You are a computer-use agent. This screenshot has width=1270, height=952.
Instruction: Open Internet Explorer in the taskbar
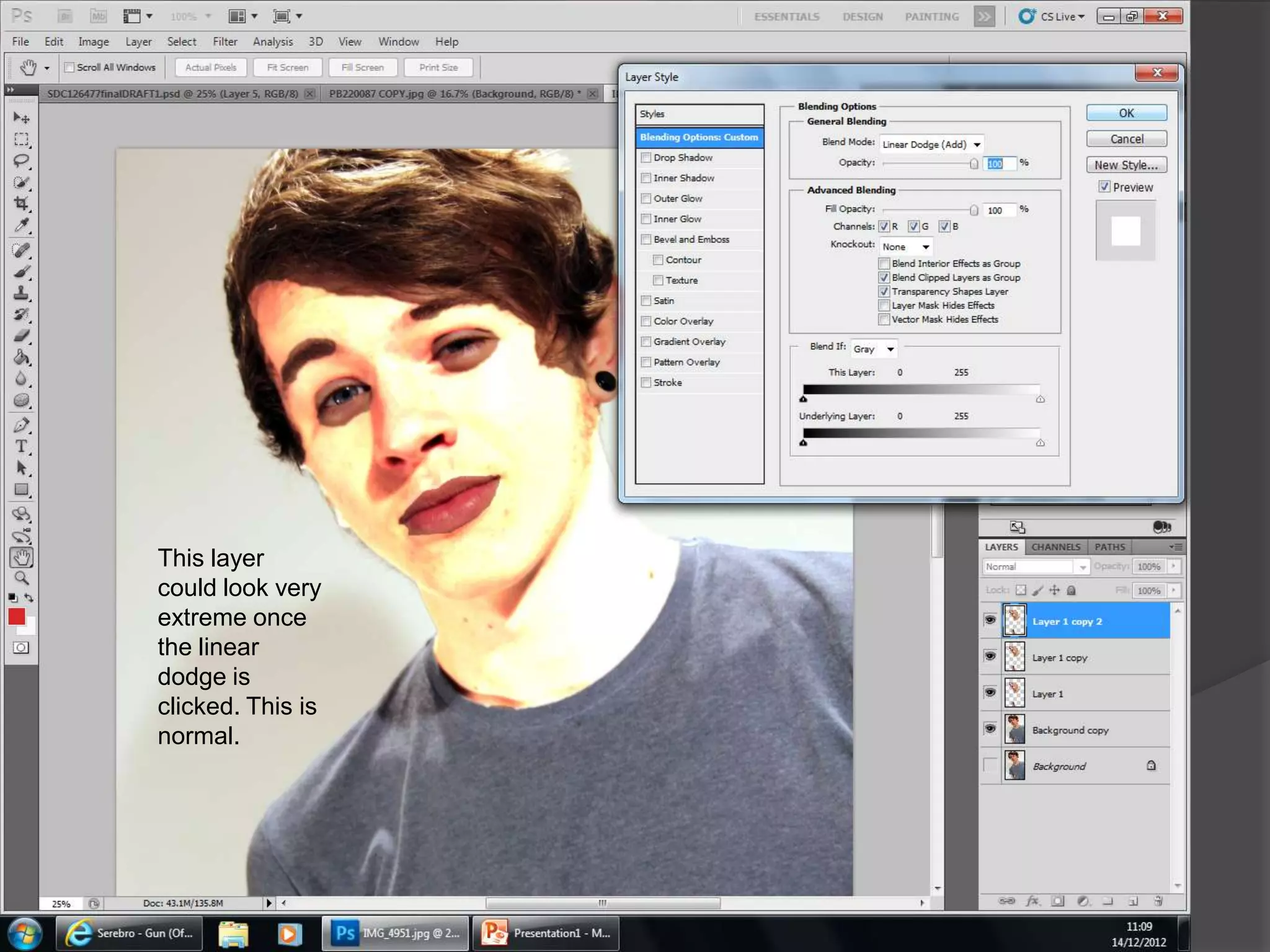pos(129,933)
